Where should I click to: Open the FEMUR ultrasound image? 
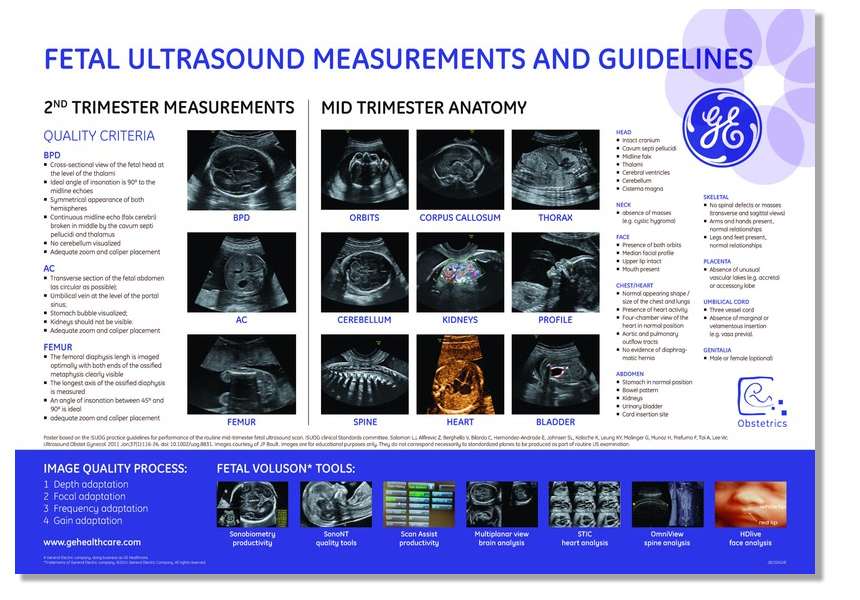point(241,374)
